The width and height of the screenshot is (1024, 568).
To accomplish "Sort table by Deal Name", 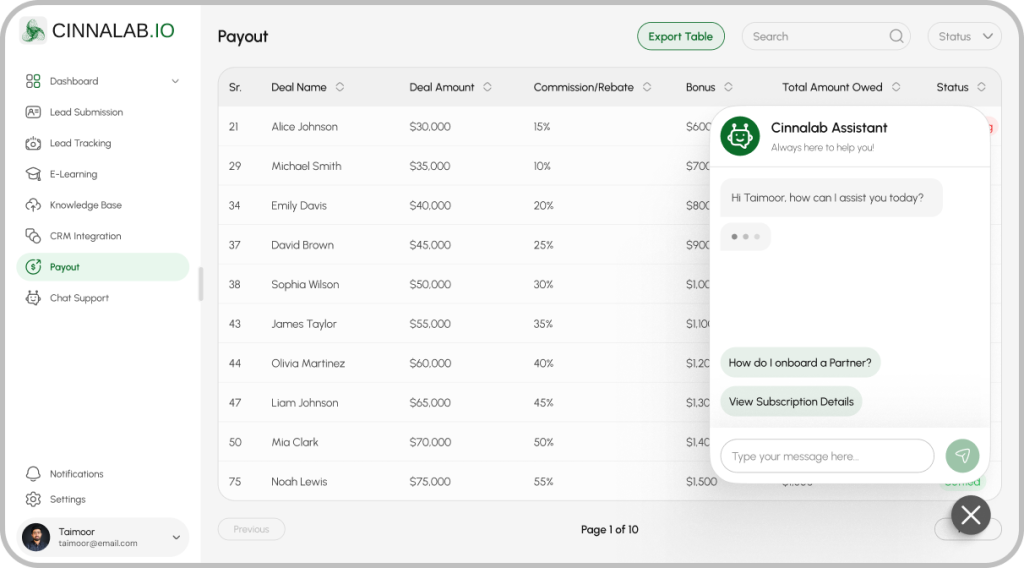I will pos(340,87).
